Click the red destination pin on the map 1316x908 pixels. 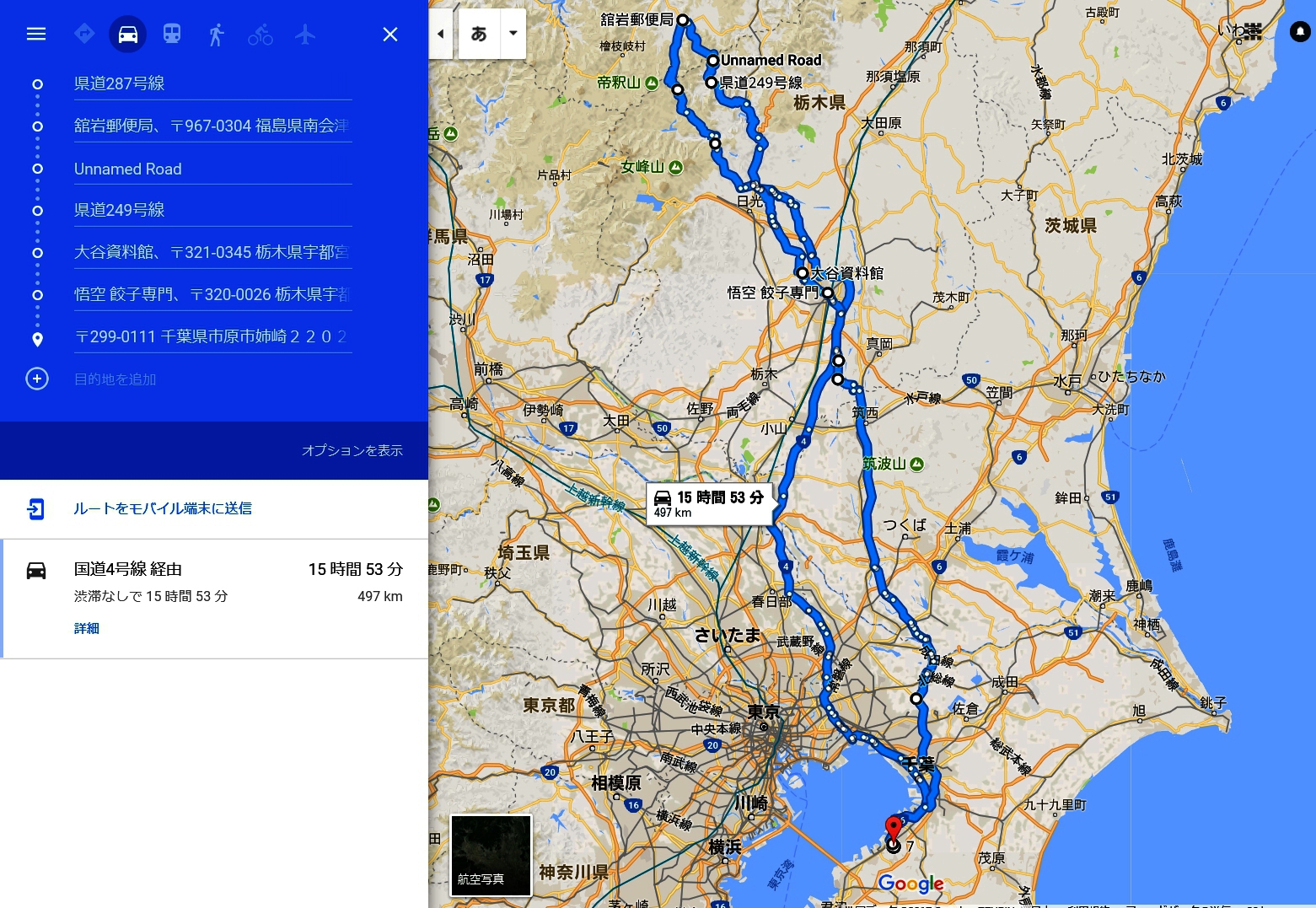[x=894, y=830]
